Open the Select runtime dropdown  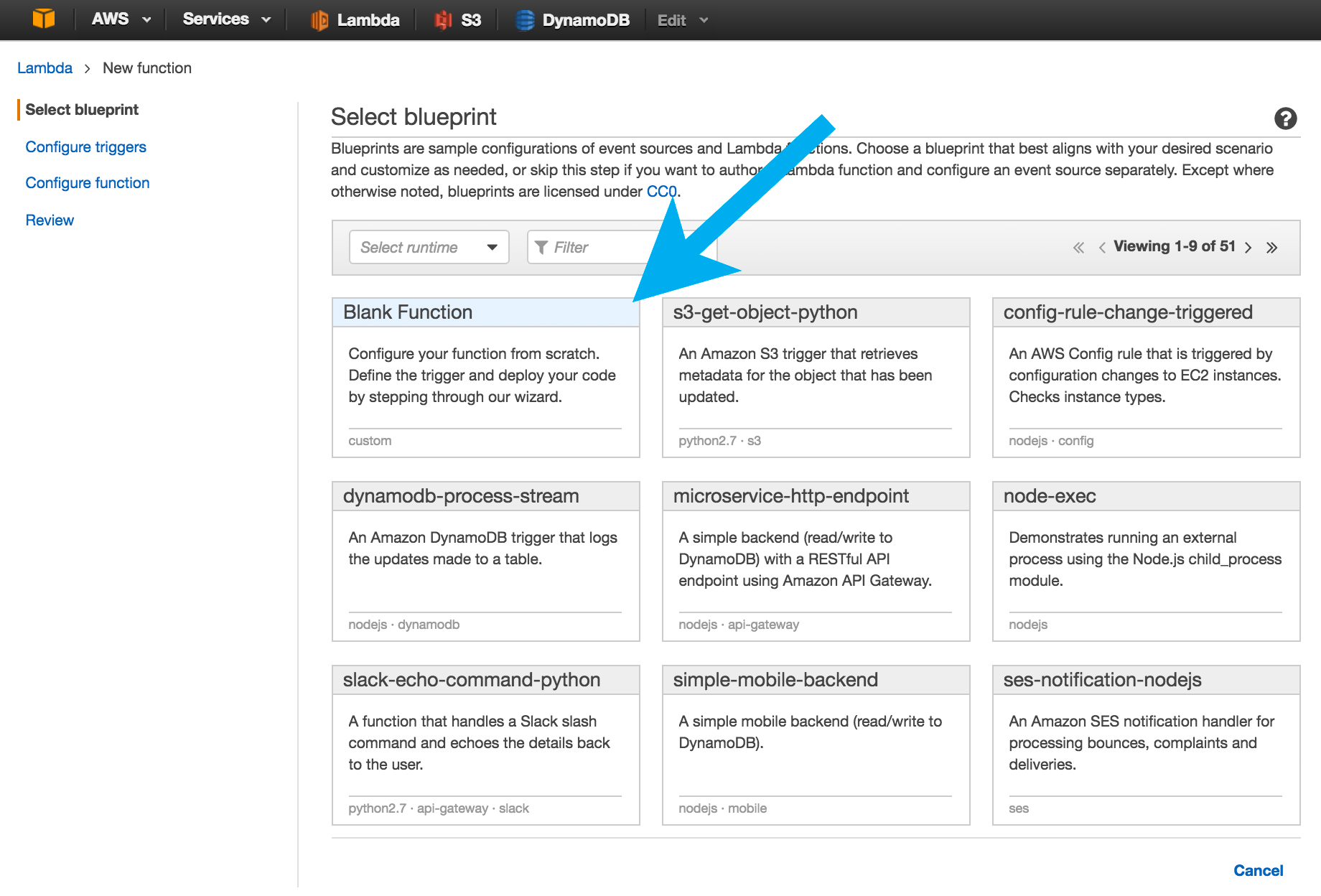click(x=429, y=247)
